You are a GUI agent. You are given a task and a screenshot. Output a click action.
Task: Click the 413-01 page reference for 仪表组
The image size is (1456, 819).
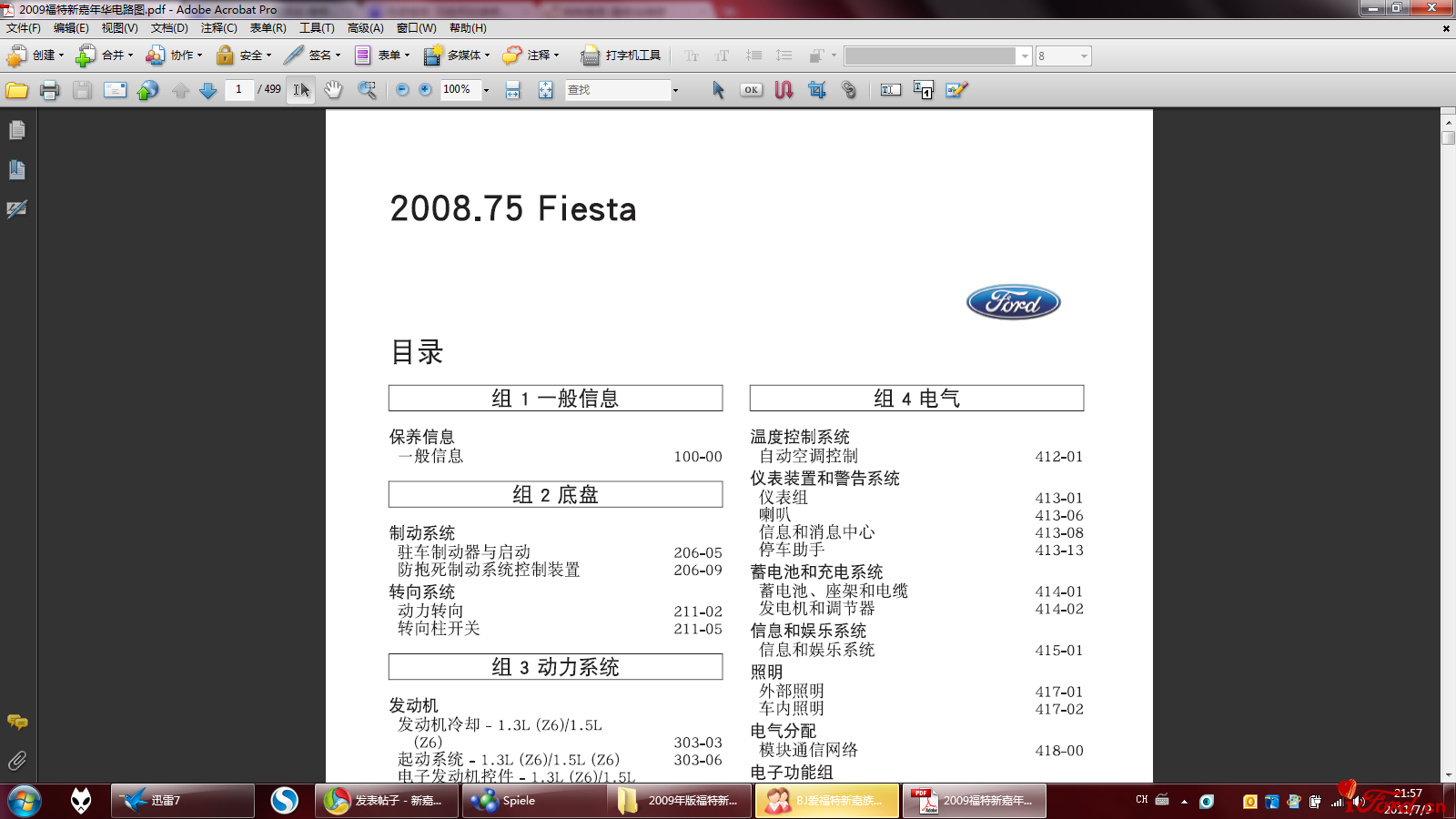(1058, 499)
